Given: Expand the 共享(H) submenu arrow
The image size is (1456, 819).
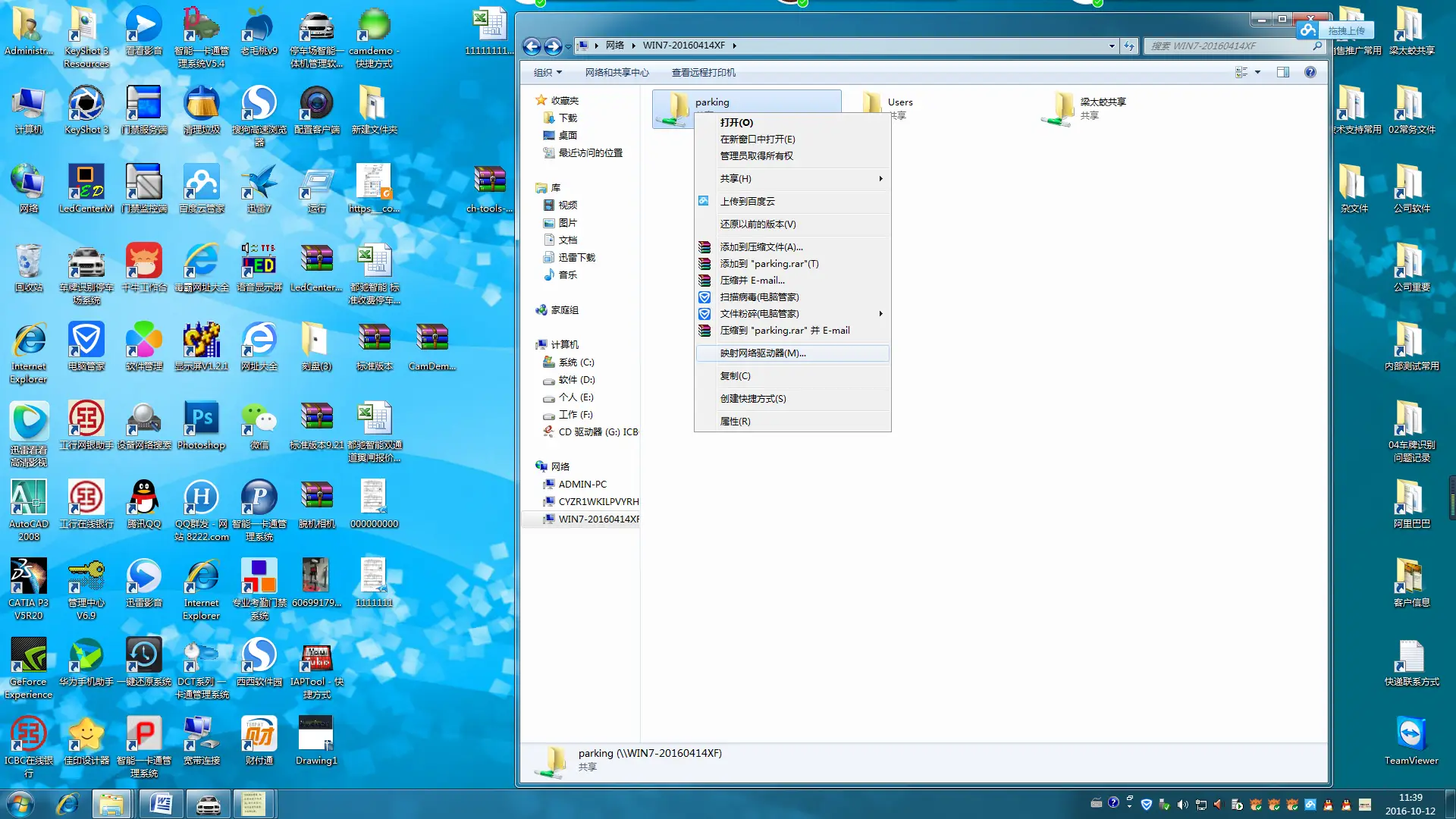Looking at the screenshot, I should (x=880, y=178).
